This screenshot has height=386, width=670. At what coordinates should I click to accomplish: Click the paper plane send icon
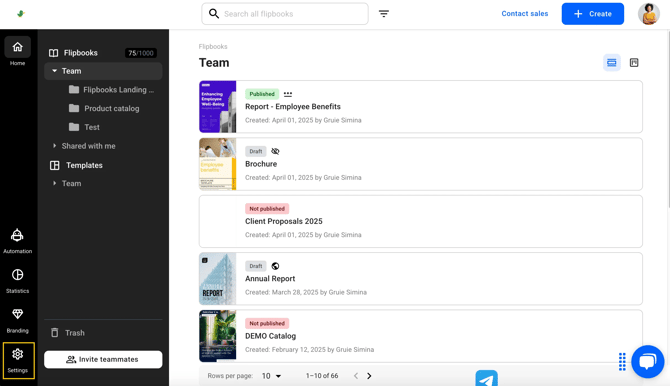(x=486, y=378)
